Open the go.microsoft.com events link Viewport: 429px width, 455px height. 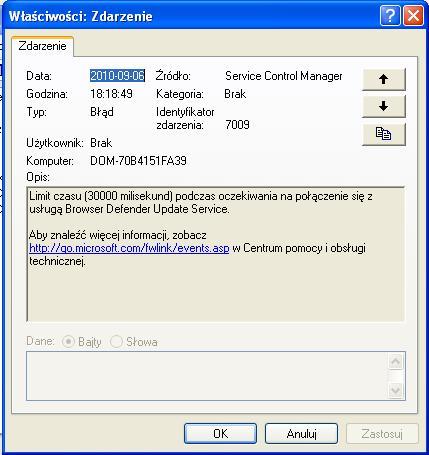(129, 248)
